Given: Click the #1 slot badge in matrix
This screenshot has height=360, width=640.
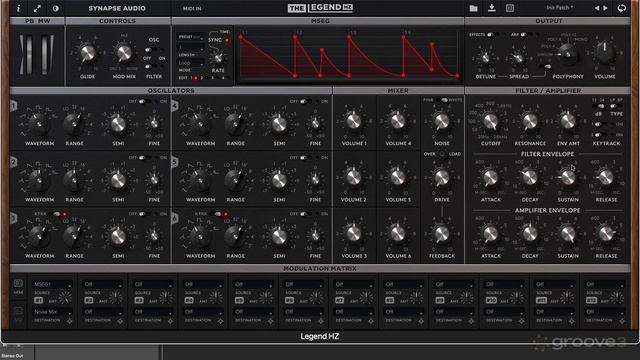Looking at the screenshot, I should click(39, 300).
